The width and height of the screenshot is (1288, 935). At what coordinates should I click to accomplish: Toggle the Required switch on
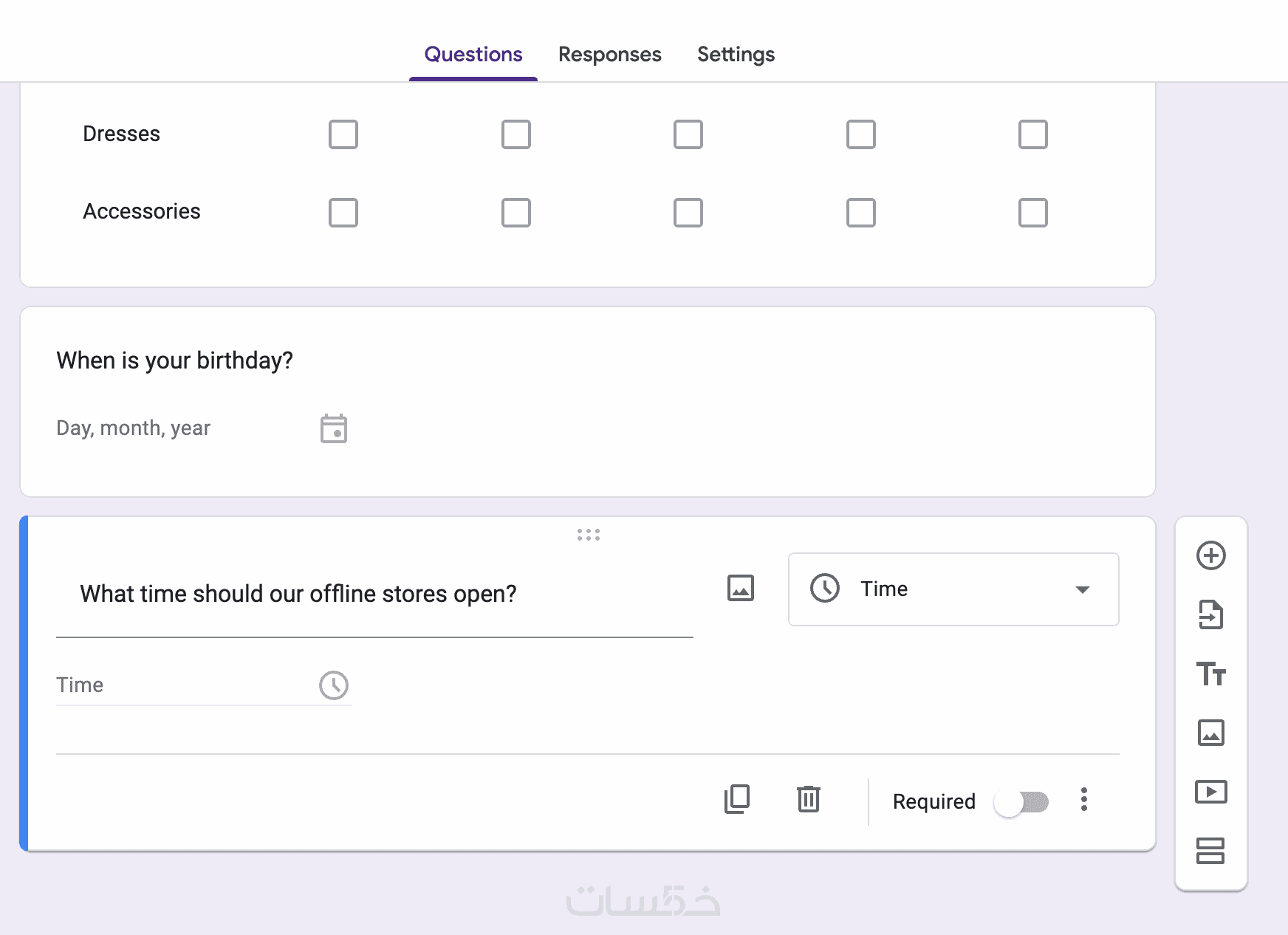[1021, 802]
